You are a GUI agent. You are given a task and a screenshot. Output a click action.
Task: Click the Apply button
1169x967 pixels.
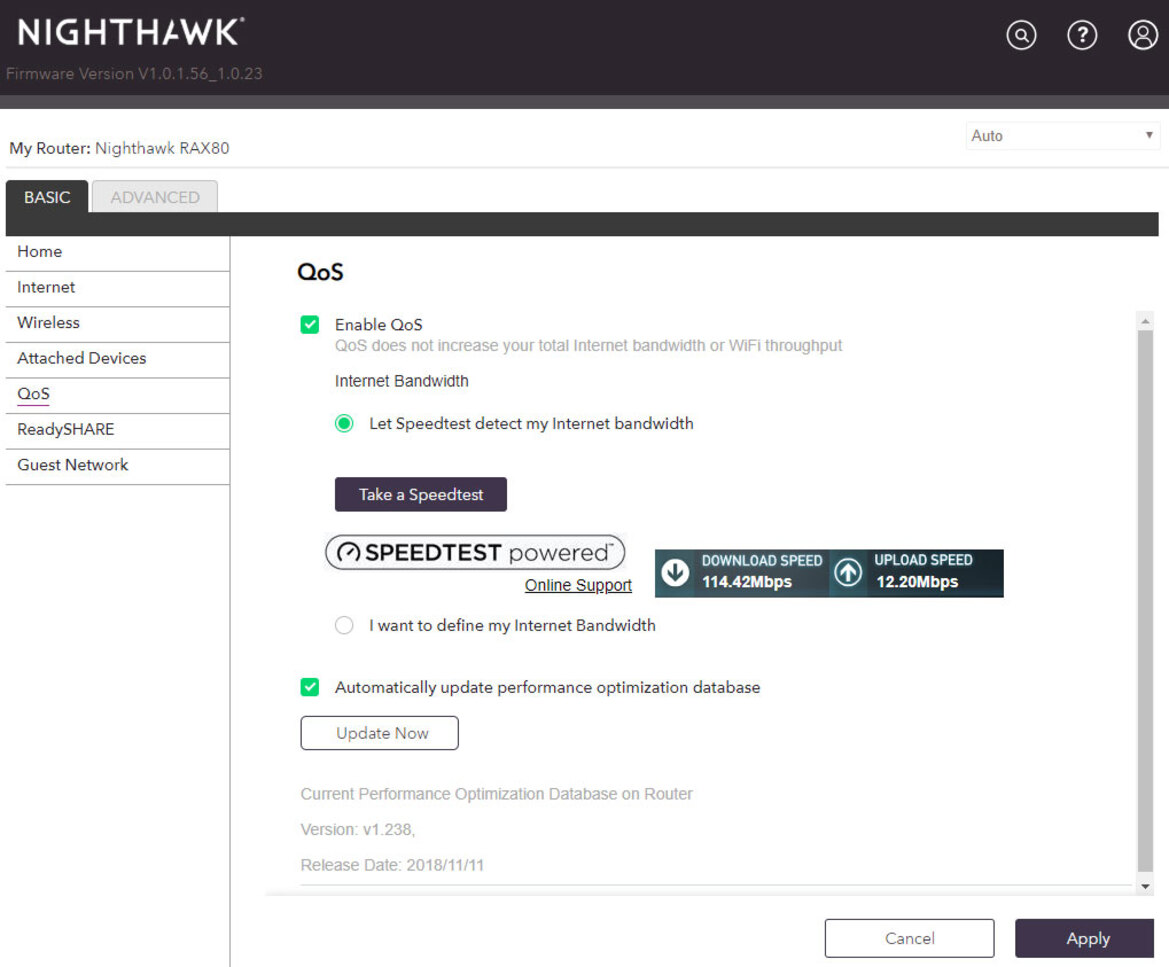(x=1084, y=938)
